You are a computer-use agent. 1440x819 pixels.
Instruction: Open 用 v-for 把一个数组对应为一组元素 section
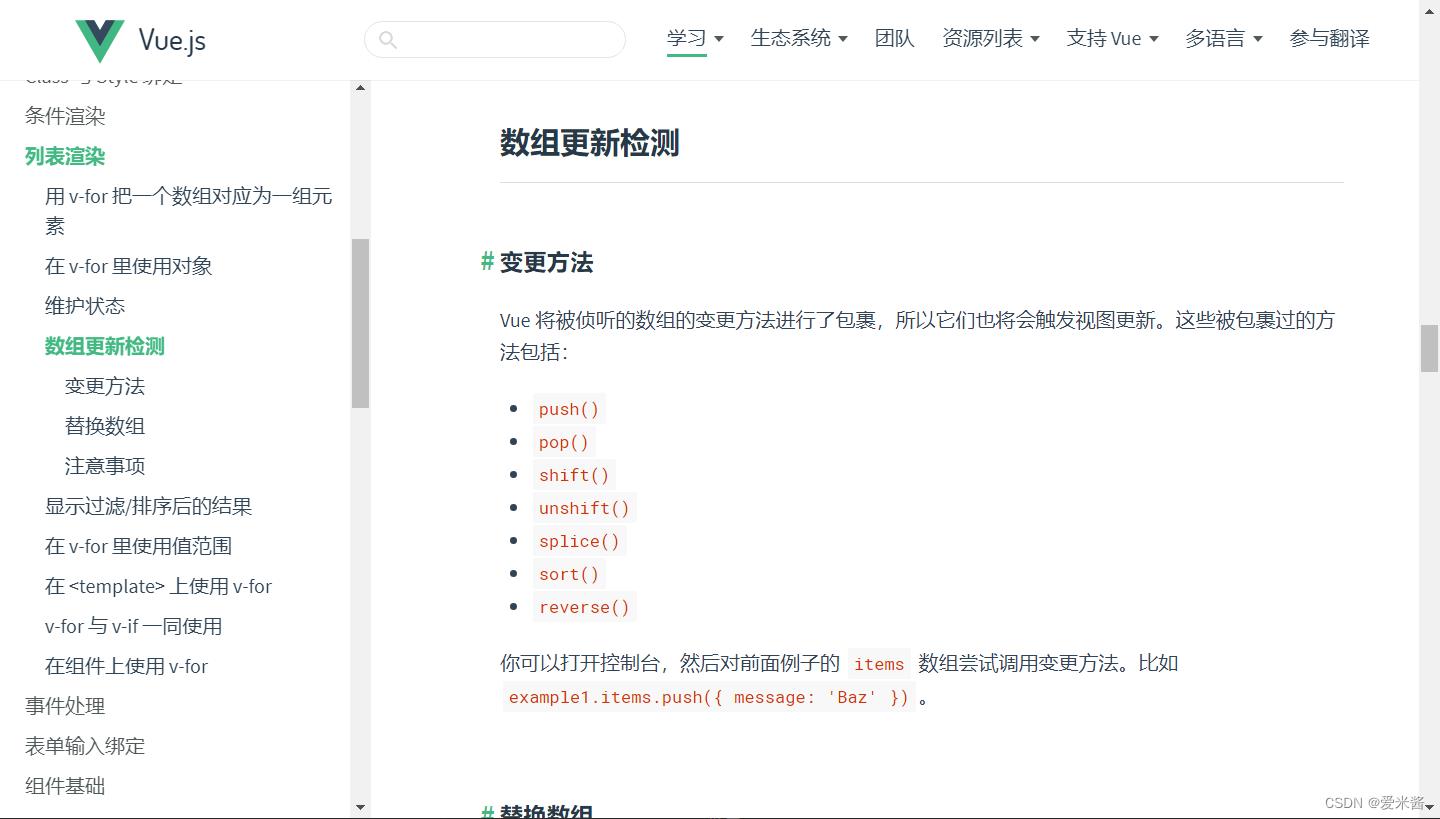point(189,211)
